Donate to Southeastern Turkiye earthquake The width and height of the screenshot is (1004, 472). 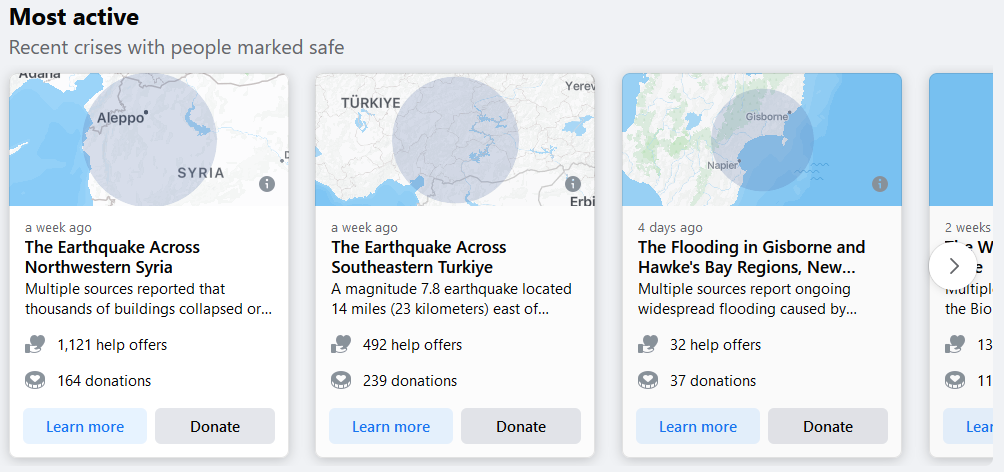pyautogui.click(x=521, y=426)
